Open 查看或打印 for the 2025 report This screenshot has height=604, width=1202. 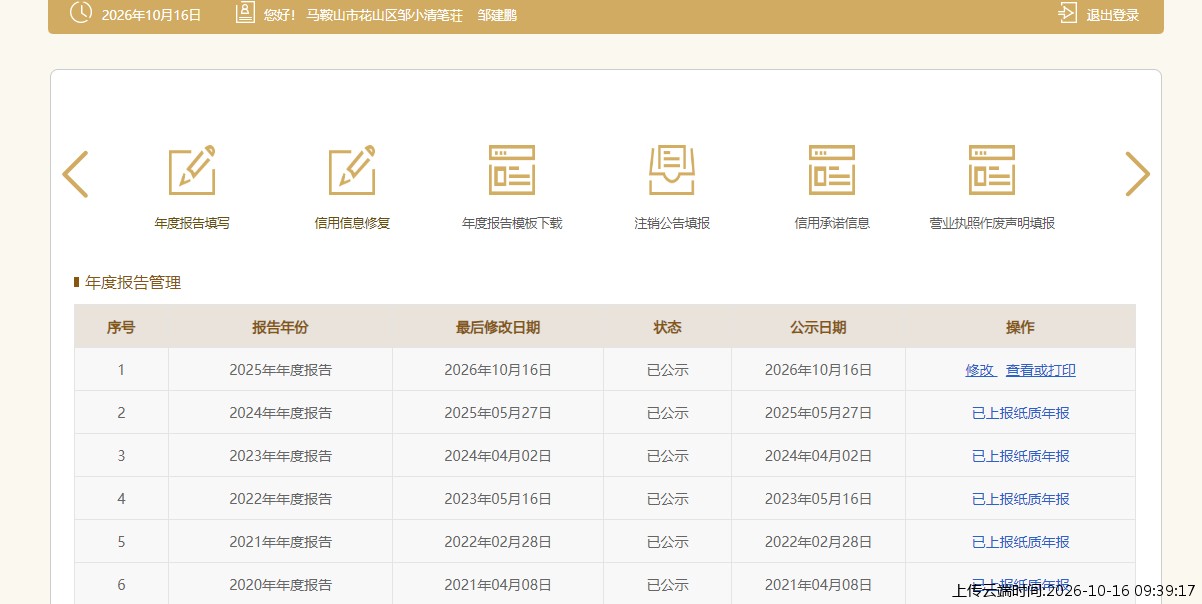click(1041, 370)
